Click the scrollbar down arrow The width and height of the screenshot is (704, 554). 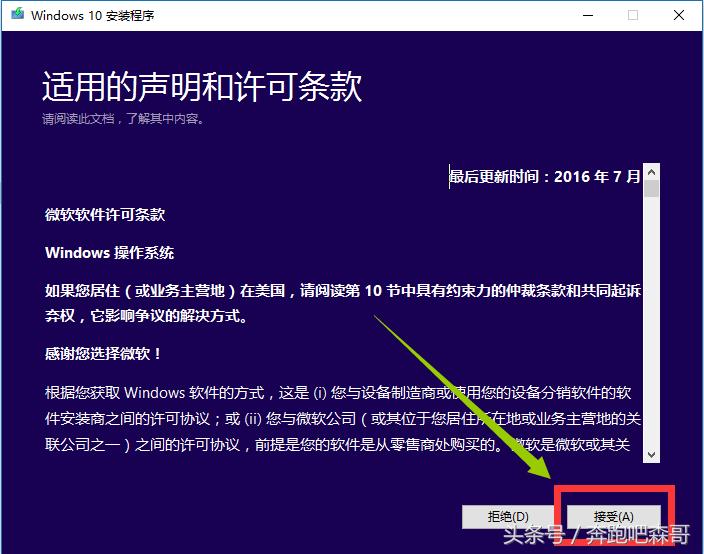pos(651,454)
